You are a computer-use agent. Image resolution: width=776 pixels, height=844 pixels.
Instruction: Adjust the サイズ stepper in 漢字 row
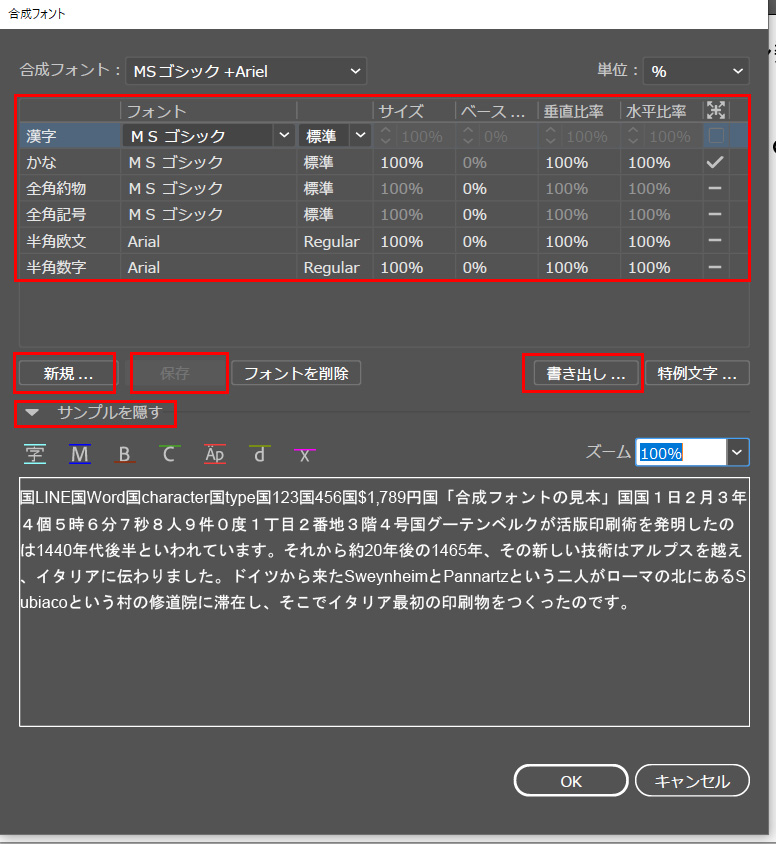(x=385, y=136)
